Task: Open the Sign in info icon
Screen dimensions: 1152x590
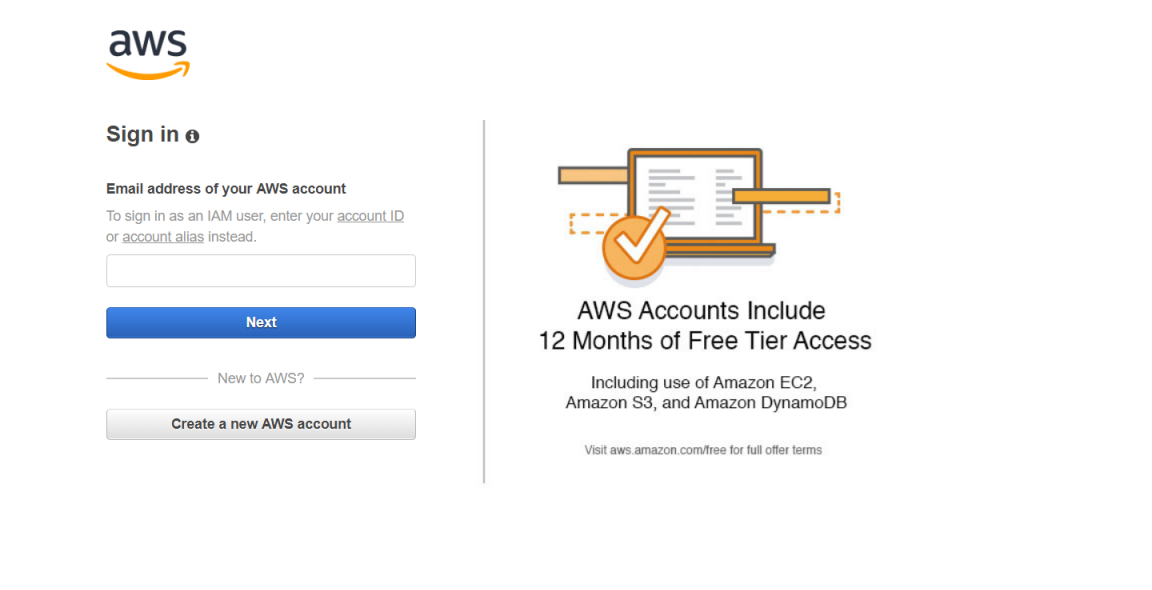Action: click(192, 136)
